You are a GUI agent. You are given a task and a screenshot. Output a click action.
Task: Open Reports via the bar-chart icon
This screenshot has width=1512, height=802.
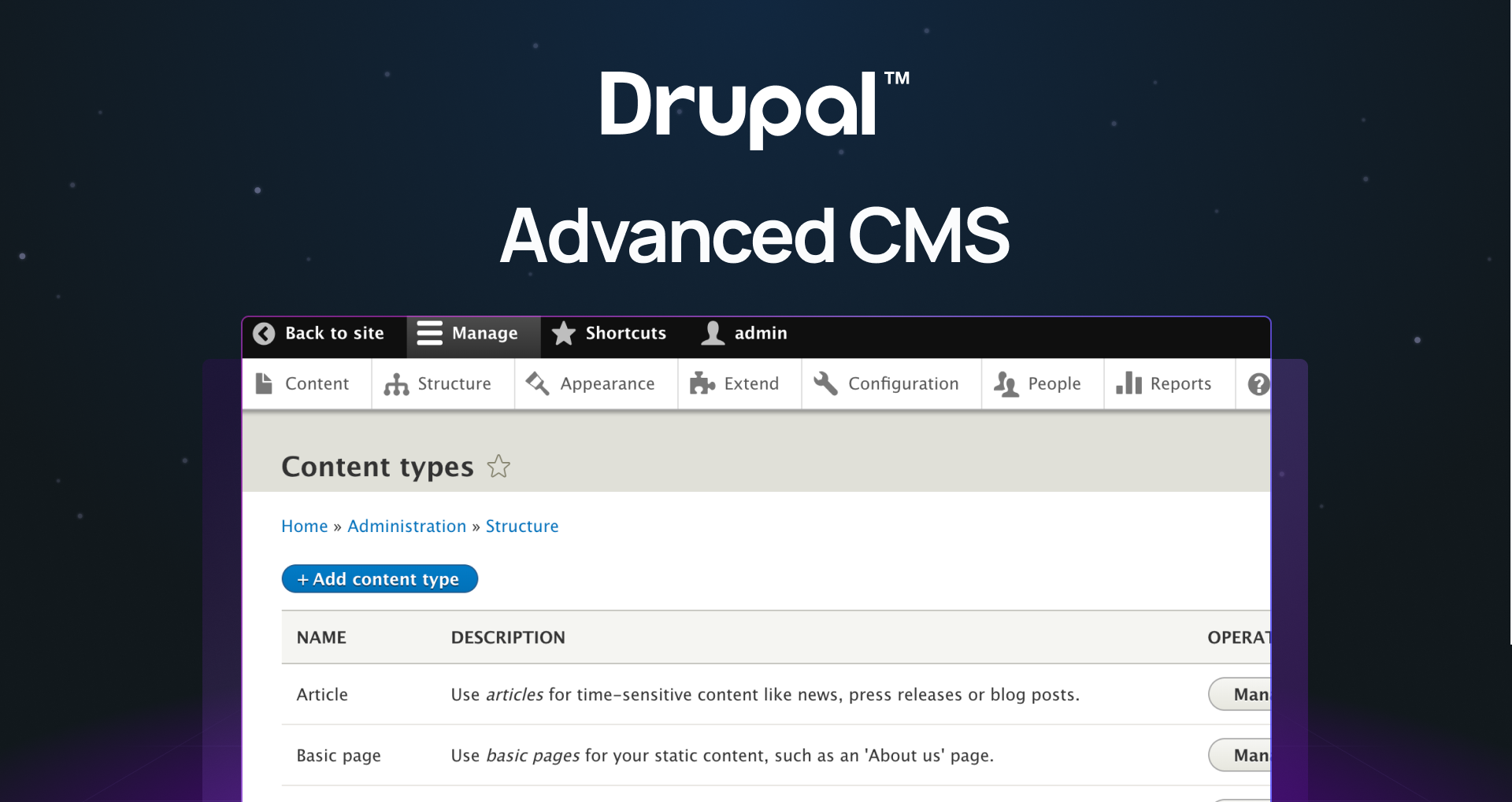pos(1128,383)
